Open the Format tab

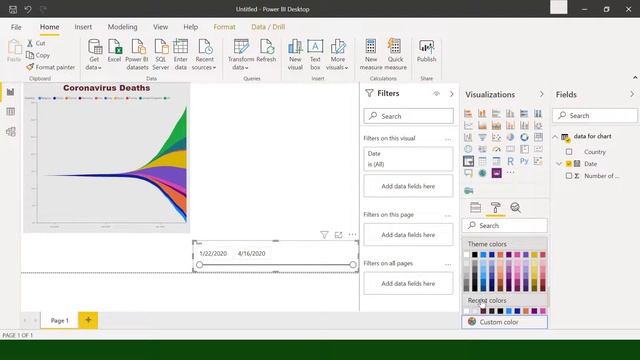[x=224, y=27]
